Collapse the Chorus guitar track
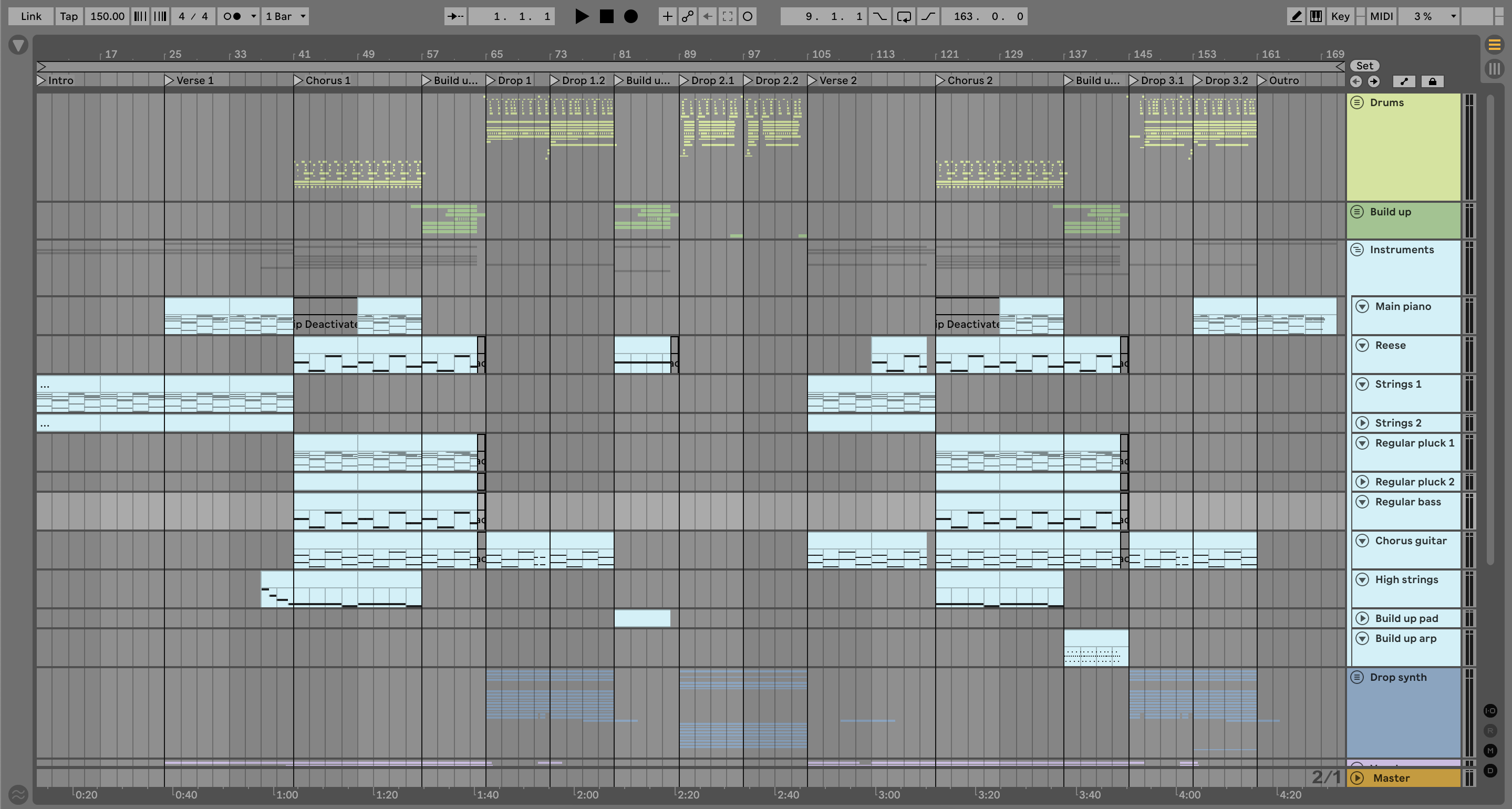 (x=1362, y=541)
